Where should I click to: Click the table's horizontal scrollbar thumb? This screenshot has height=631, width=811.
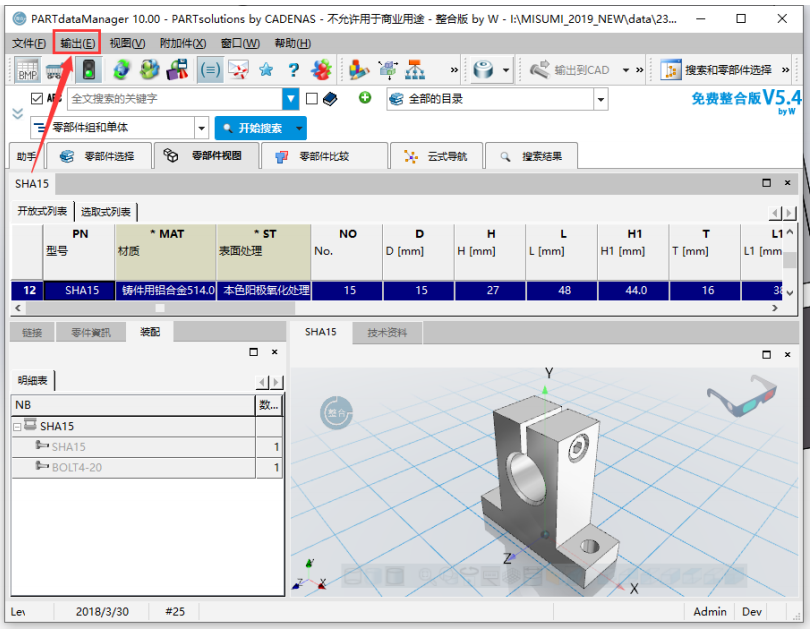(x=160, y=308)
